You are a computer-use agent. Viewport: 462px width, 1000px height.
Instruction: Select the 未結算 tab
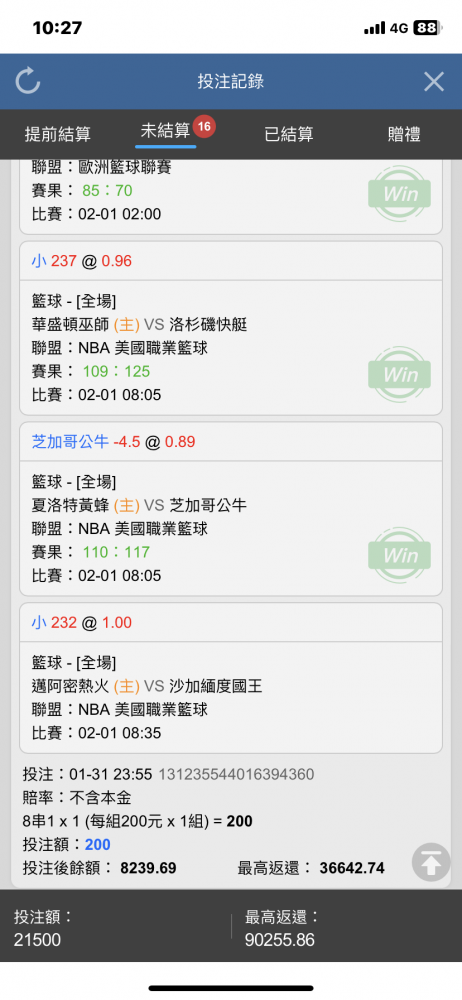coord(165,131)
